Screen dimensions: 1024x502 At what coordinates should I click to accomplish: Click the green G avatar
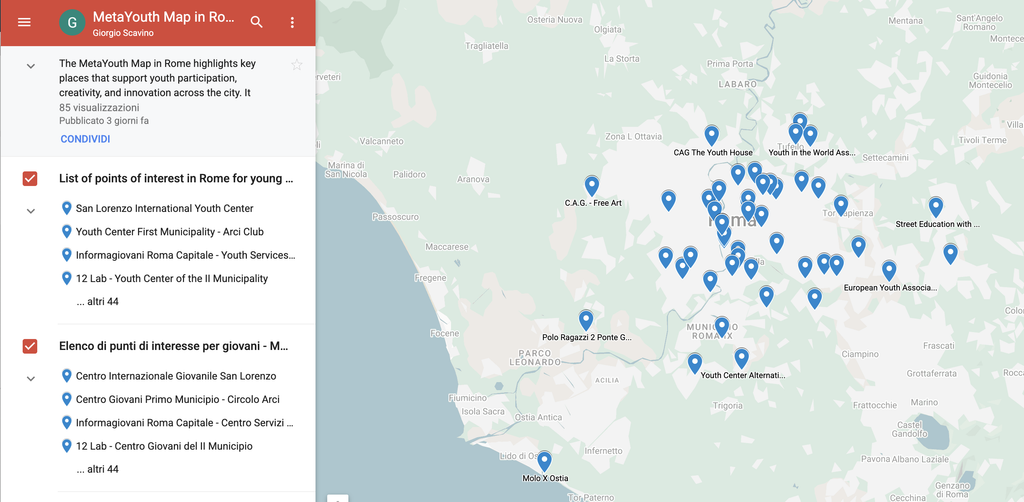coord(72,23)
